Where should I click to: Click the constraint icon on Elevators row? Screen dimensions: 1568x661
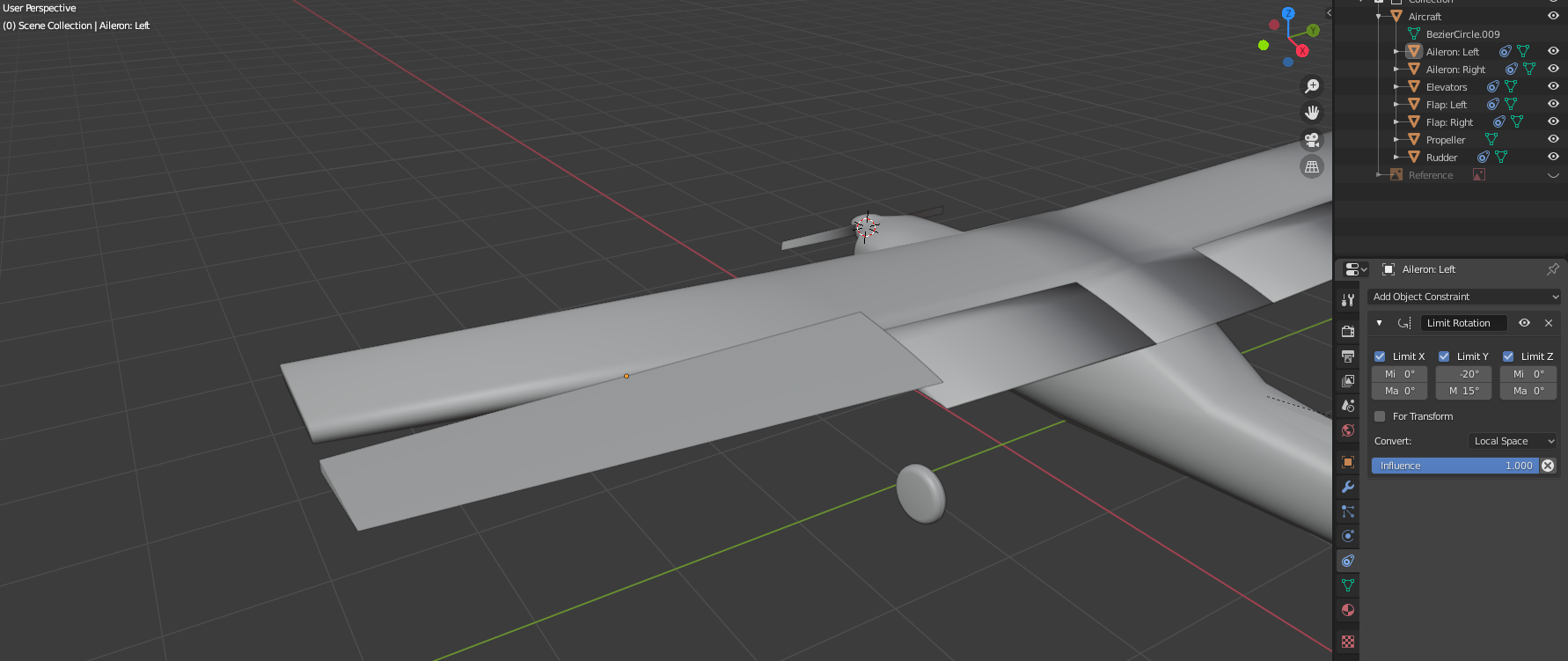[x=1493, y=87]
